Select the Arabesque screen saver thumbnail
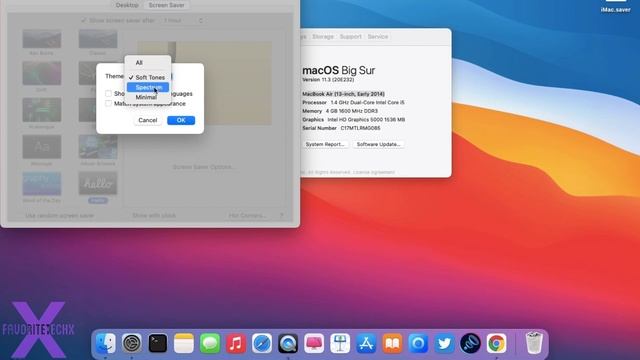 [42, 110]
